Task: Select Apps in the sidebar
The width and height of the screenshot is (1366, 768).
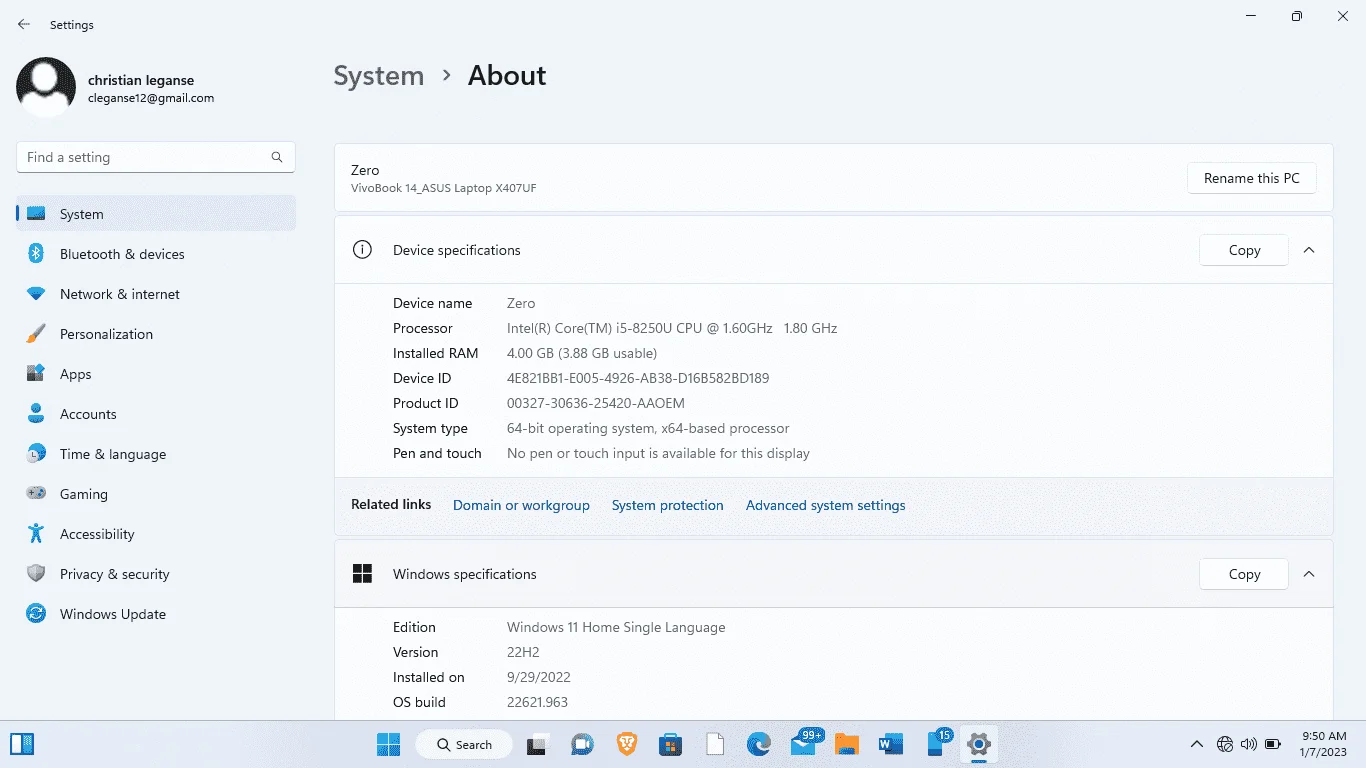Action: pyautogui.click(x=156, y=374)
